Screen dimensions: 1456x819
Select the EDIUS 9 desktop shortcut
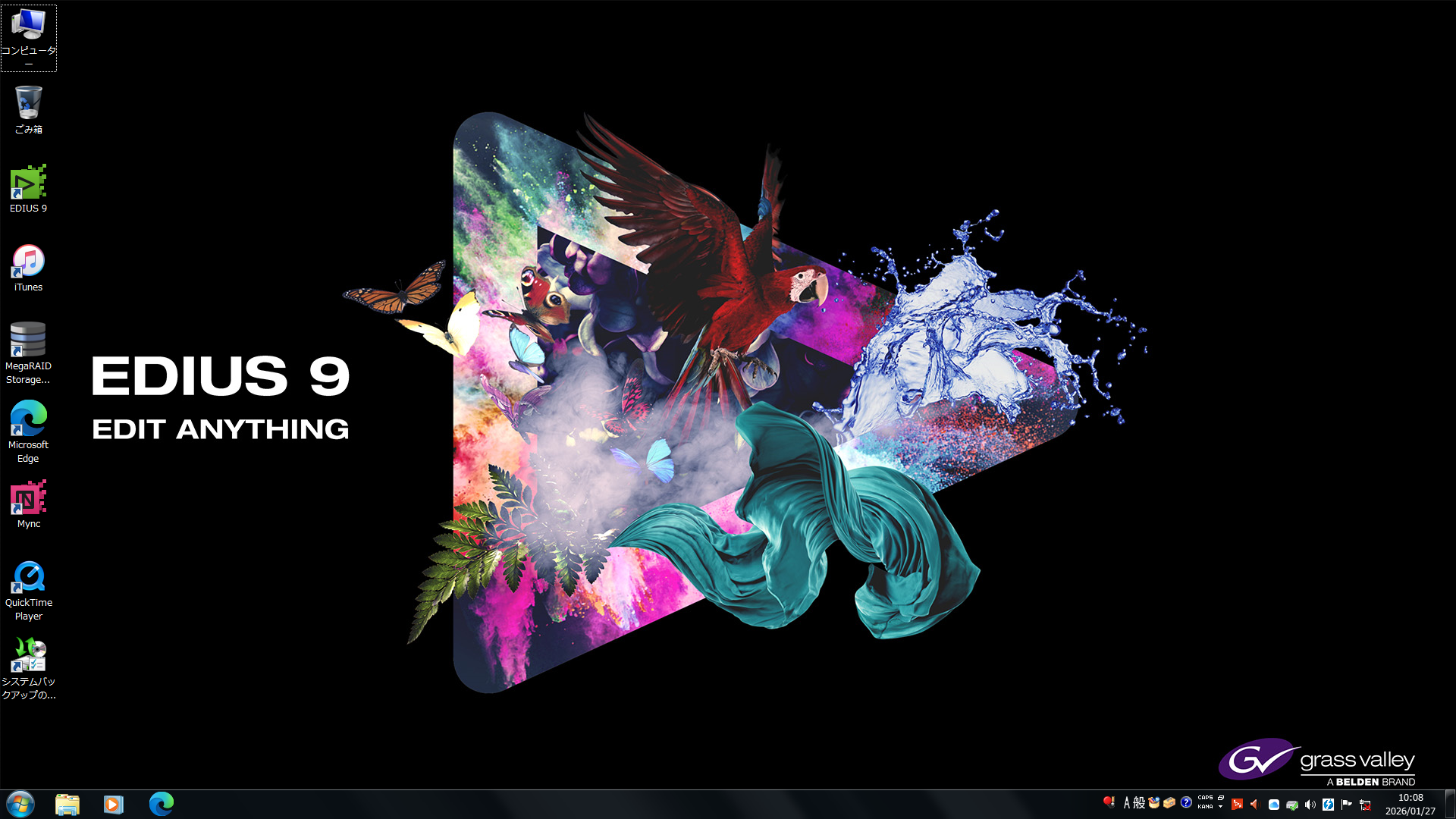28,184
